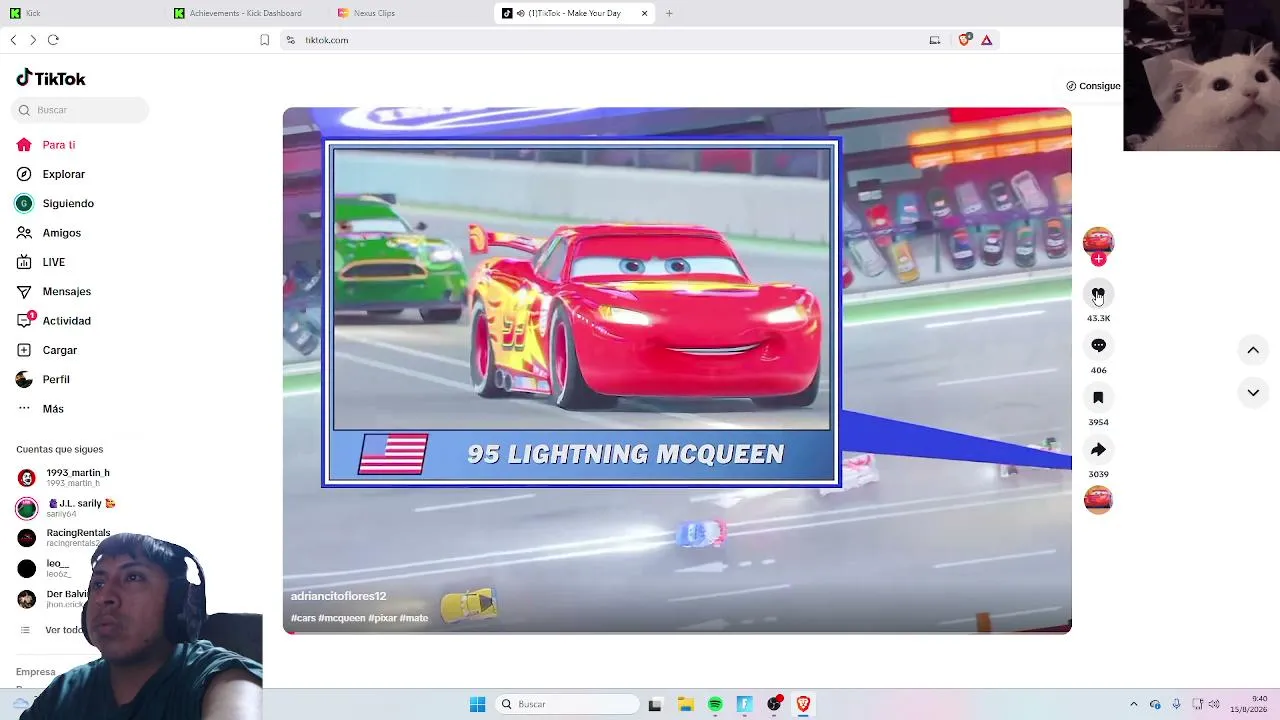1280x720 pixels.
Task: Select the TikTok - Make Your Day tab
Action: pos(575,13)
